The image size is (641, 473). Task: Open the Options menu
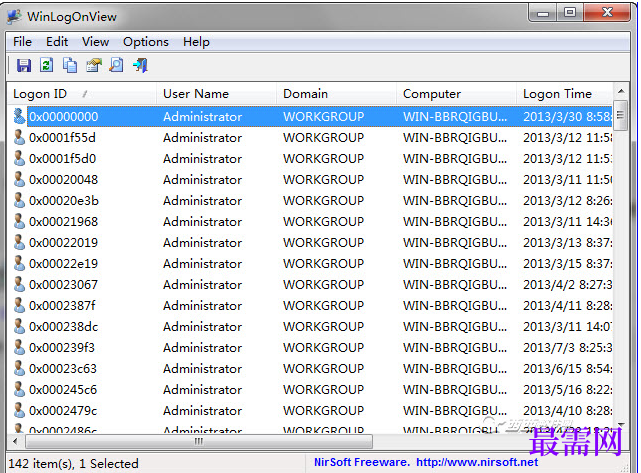coord(146,42)
